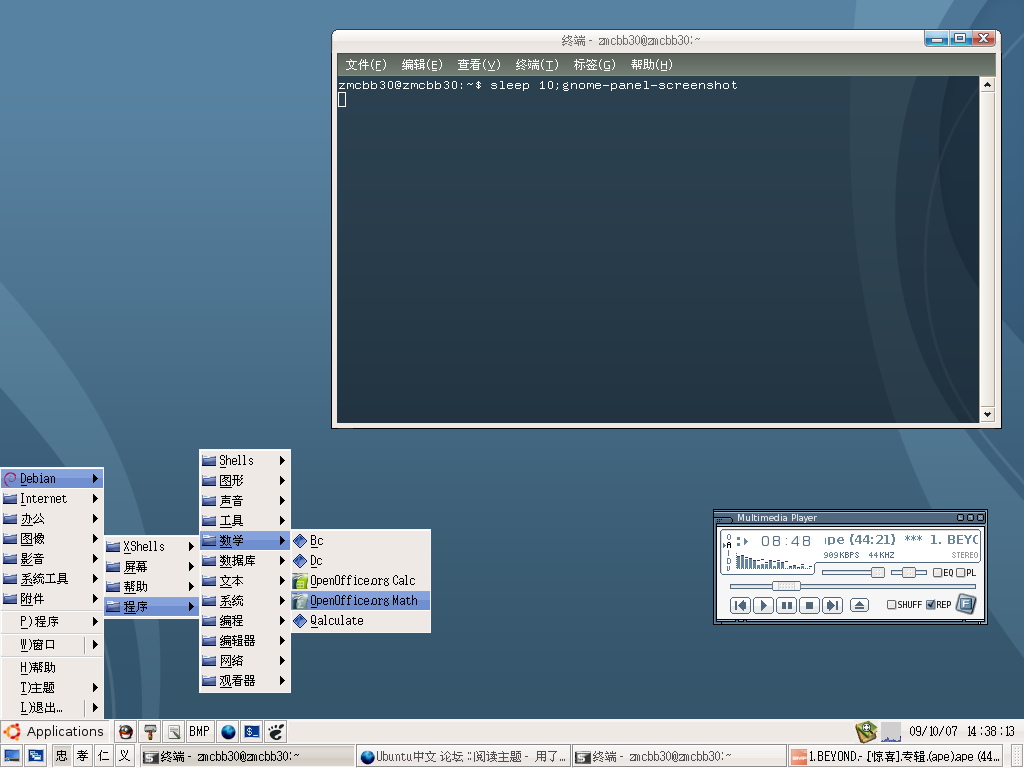Viewport: 1024px width, 768px height.
Task: Click the Debian swirl icon in the menu
Action: tap(10, 479)
